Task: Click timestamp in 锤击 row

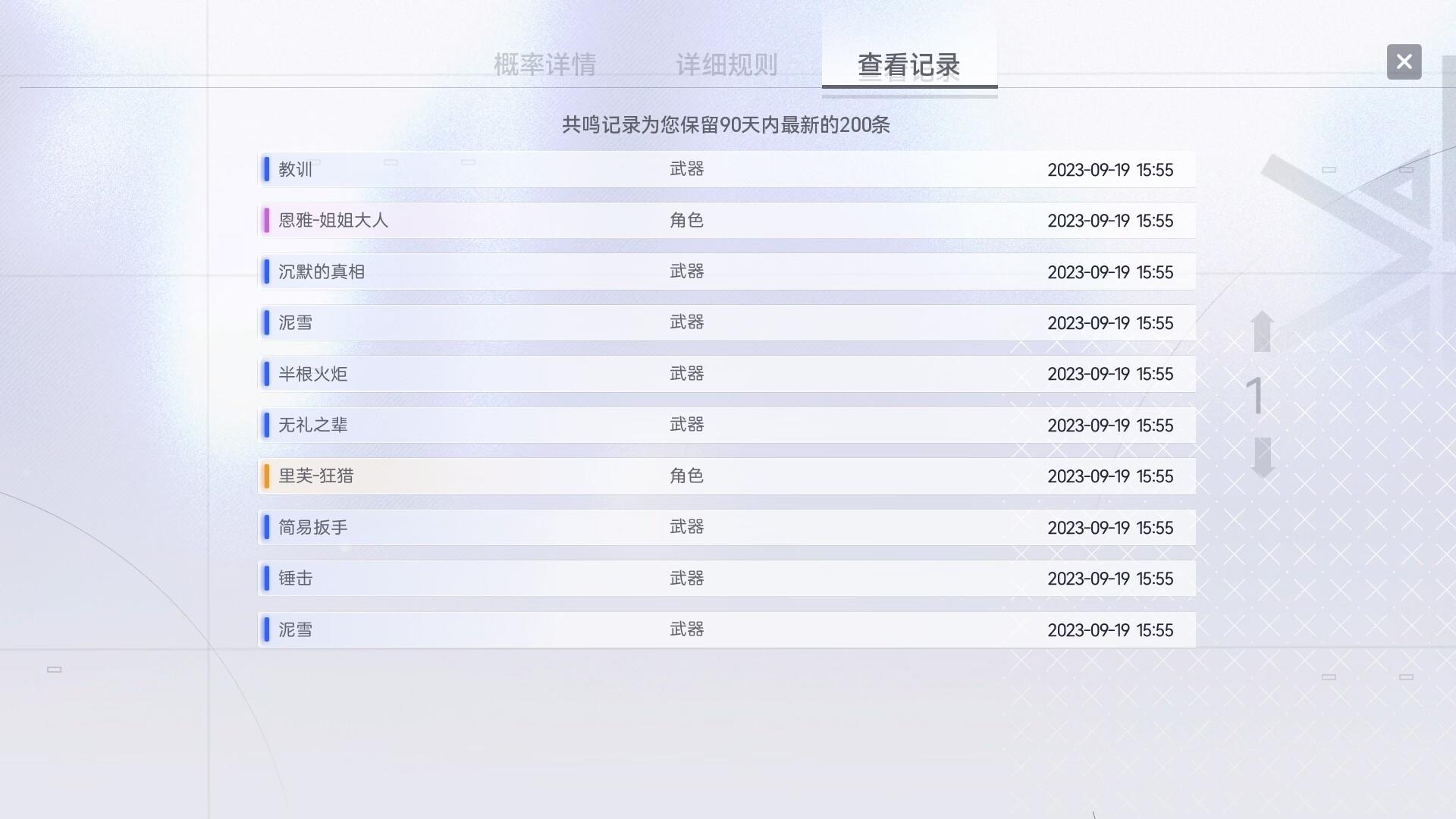Action: pos(1110,579)
